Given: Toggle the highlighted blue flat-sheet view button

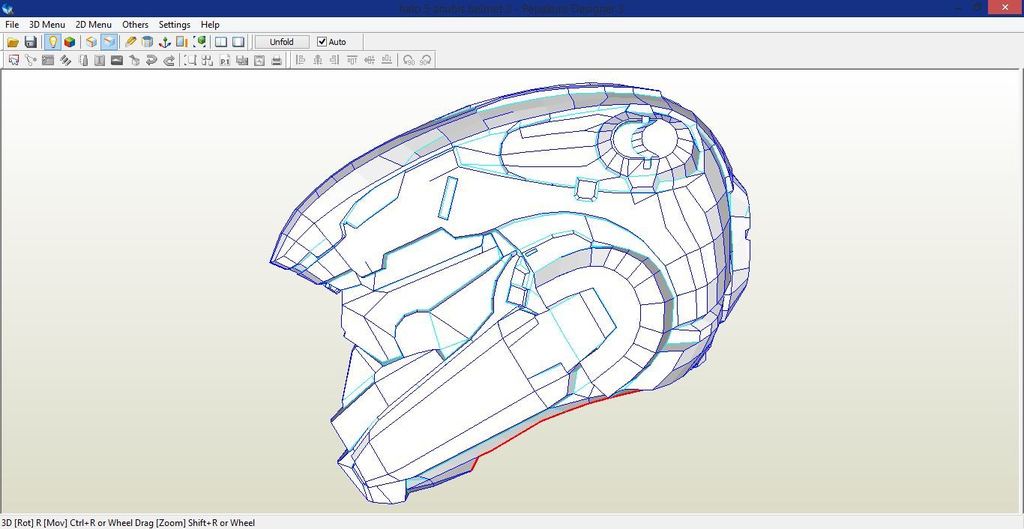Looking at the screenshot, I should click(x=108, y=42).
